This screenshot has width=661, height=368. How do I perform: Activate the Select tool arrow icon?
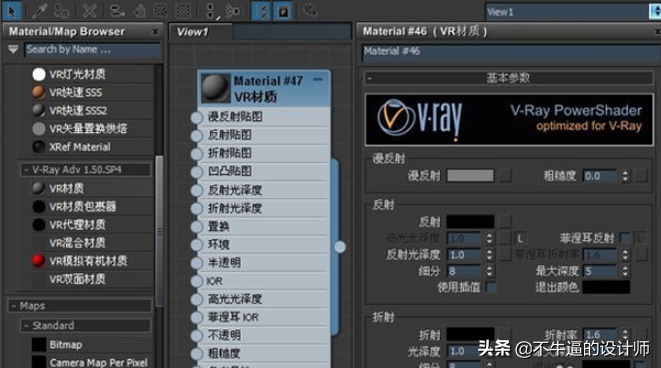point(12,11)
